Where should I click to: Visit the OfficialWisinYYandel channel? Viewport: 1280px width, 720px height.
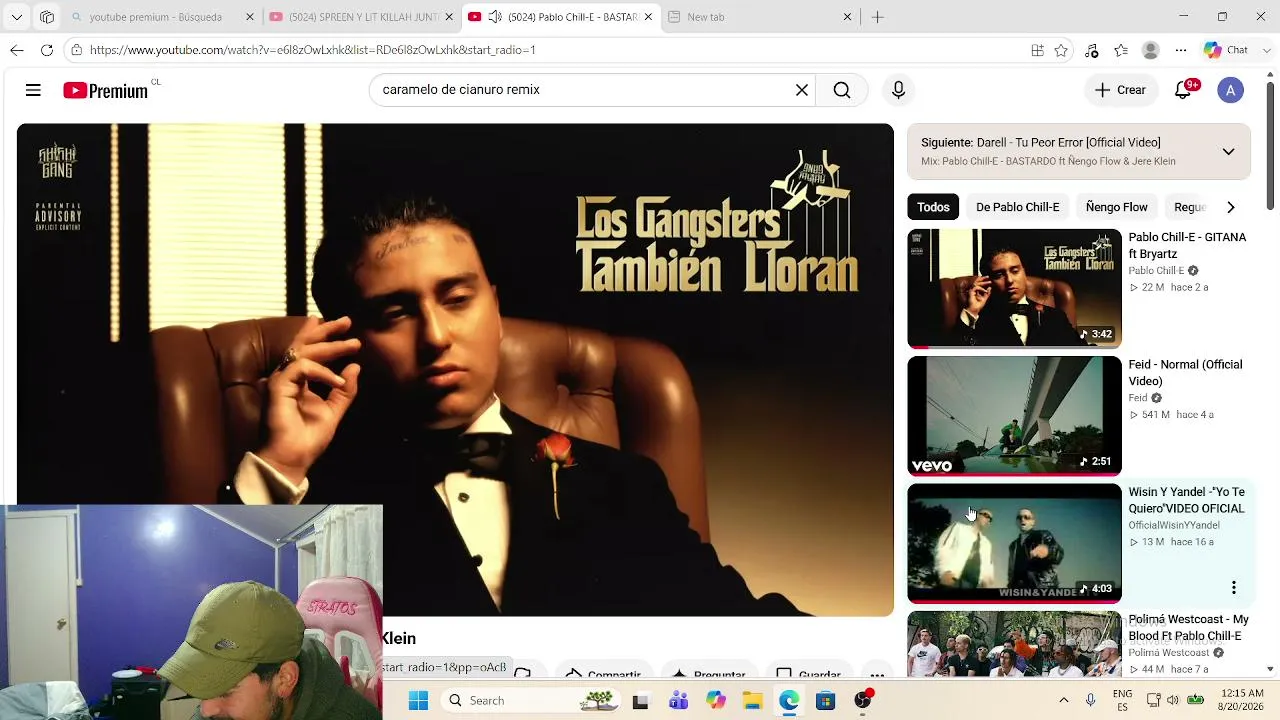pyautogui.click(x=1174, y=525)
